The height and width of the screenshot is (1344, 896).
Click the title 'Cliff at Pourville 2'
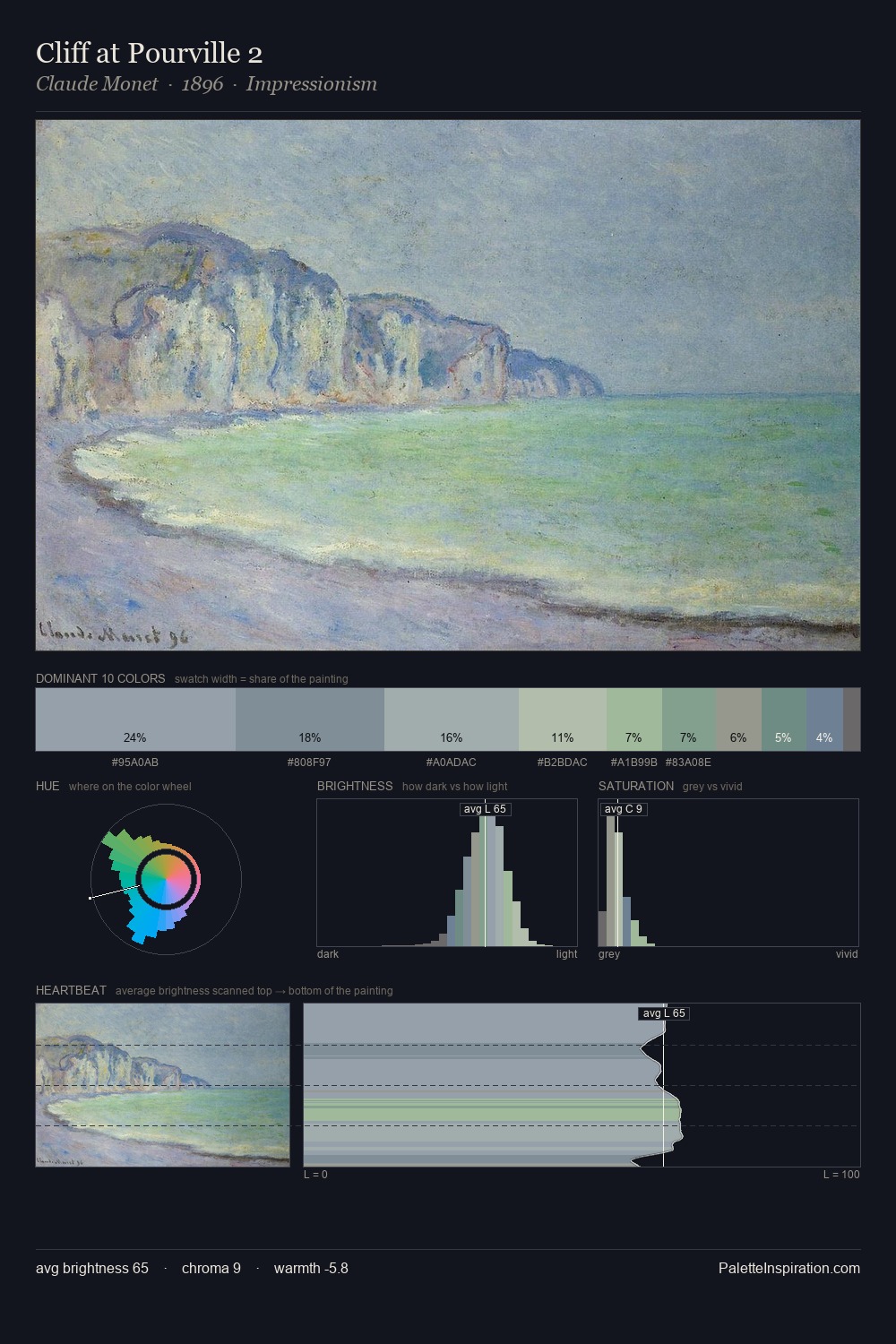point(149,54)
